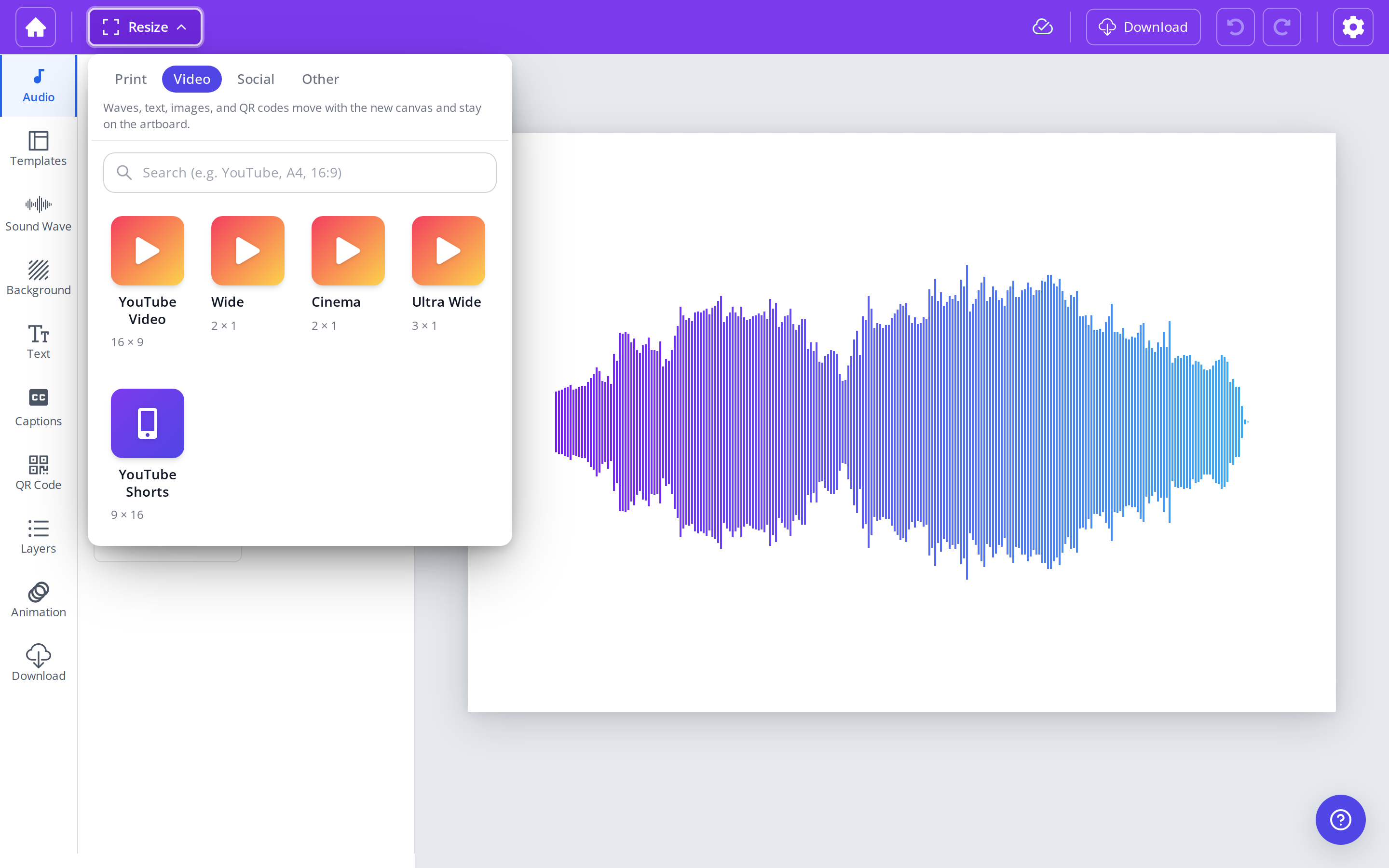
Task: Collapse the Resize dropdown
Action: click(145, 27)
